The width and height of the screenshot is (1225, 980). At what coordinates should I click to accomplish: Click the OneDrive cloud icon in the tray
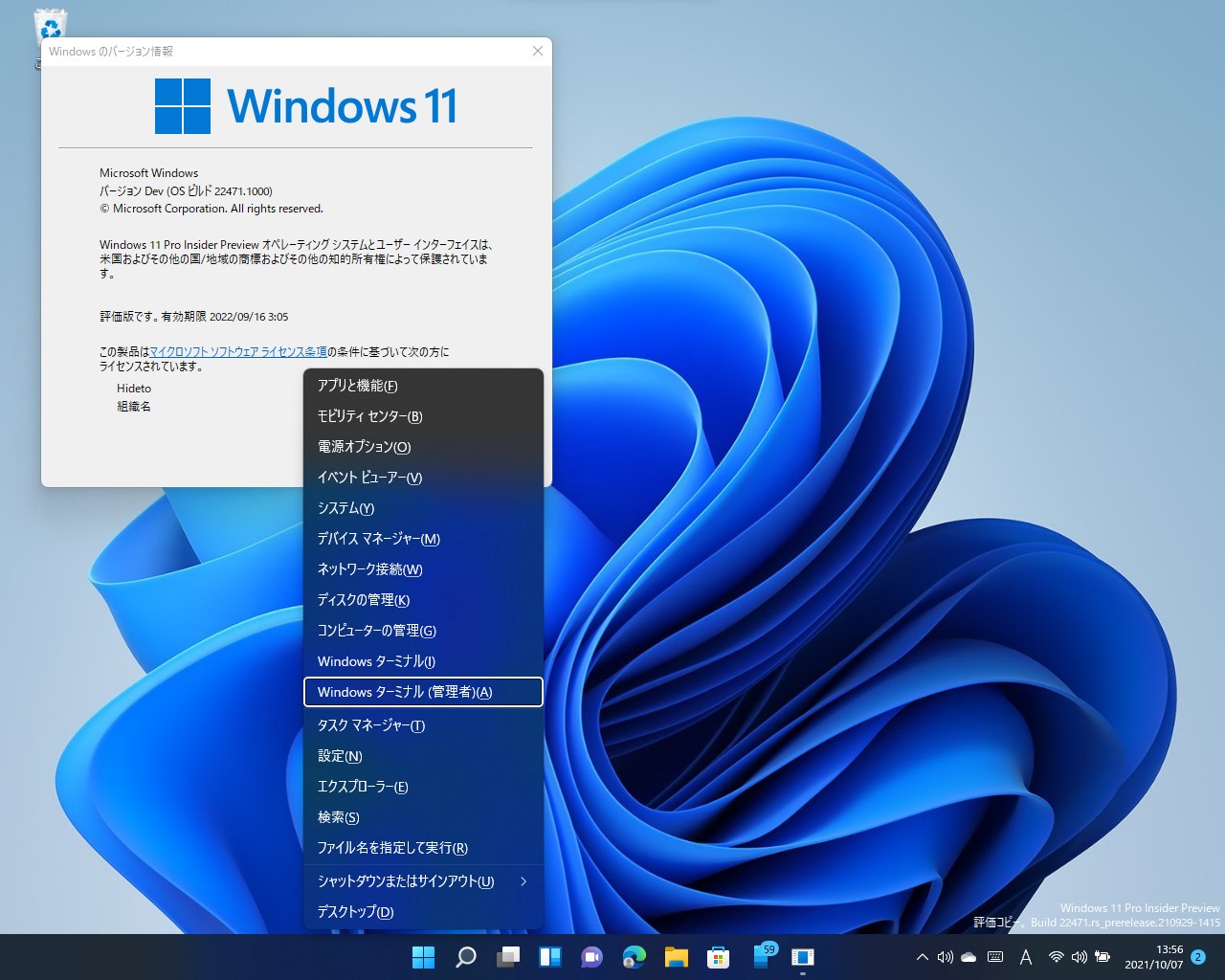tap(969, 957)
